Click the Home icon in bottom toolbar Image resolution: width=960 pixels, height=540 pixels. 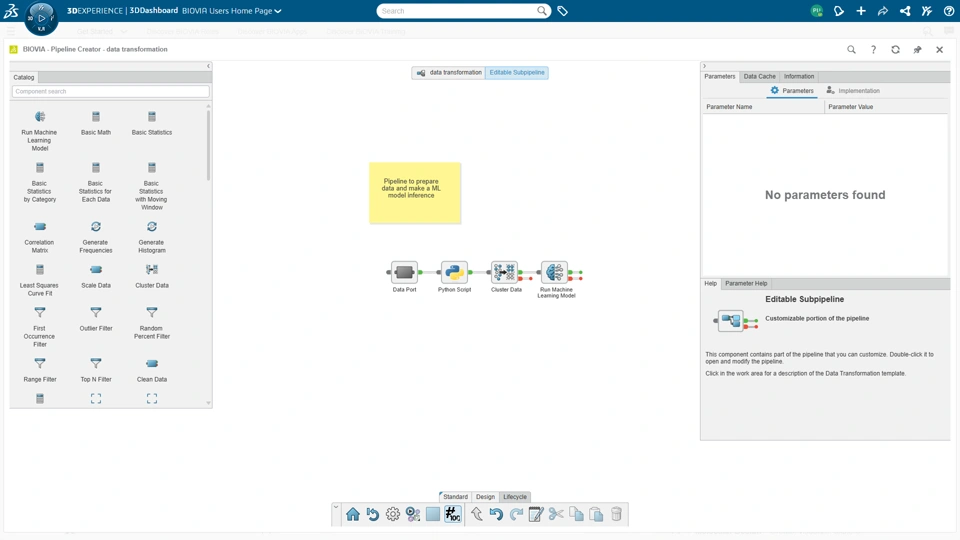(353, 514)
